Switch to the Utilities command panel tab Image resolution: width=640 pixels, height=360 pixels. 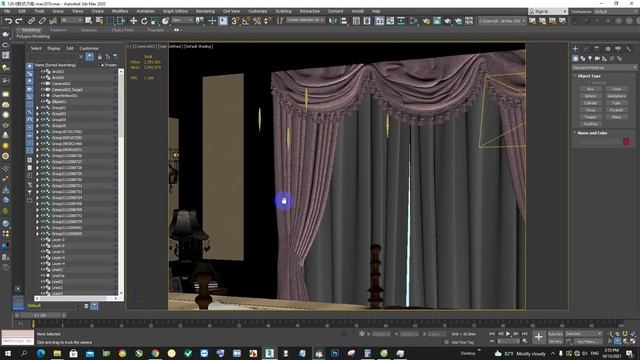pos(629,49)
